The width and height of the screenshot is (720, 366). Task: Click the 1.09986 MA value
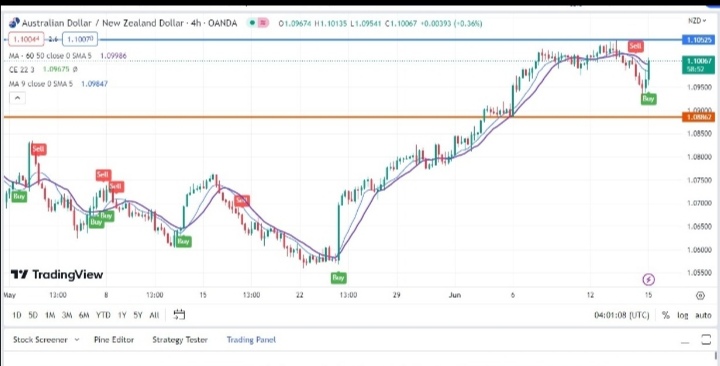(113, 56)
